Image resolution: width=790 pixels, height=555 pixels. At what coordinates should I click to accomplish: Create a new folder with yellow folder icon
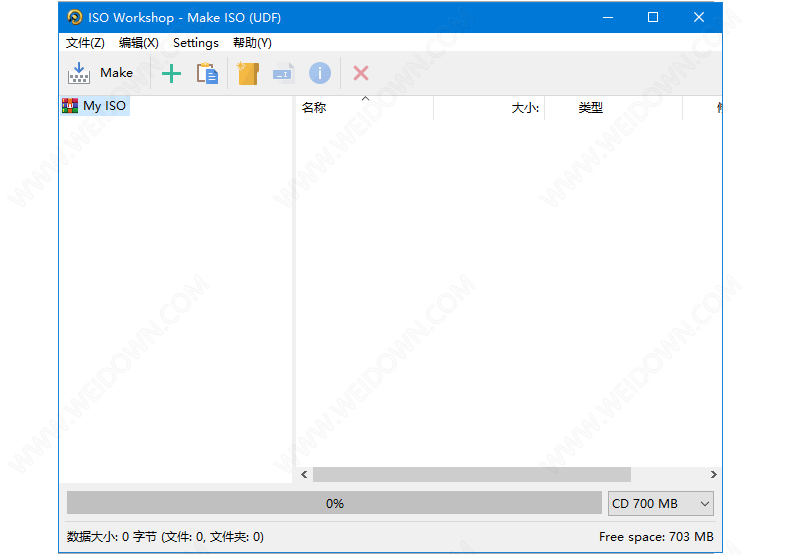pos(248,74)
